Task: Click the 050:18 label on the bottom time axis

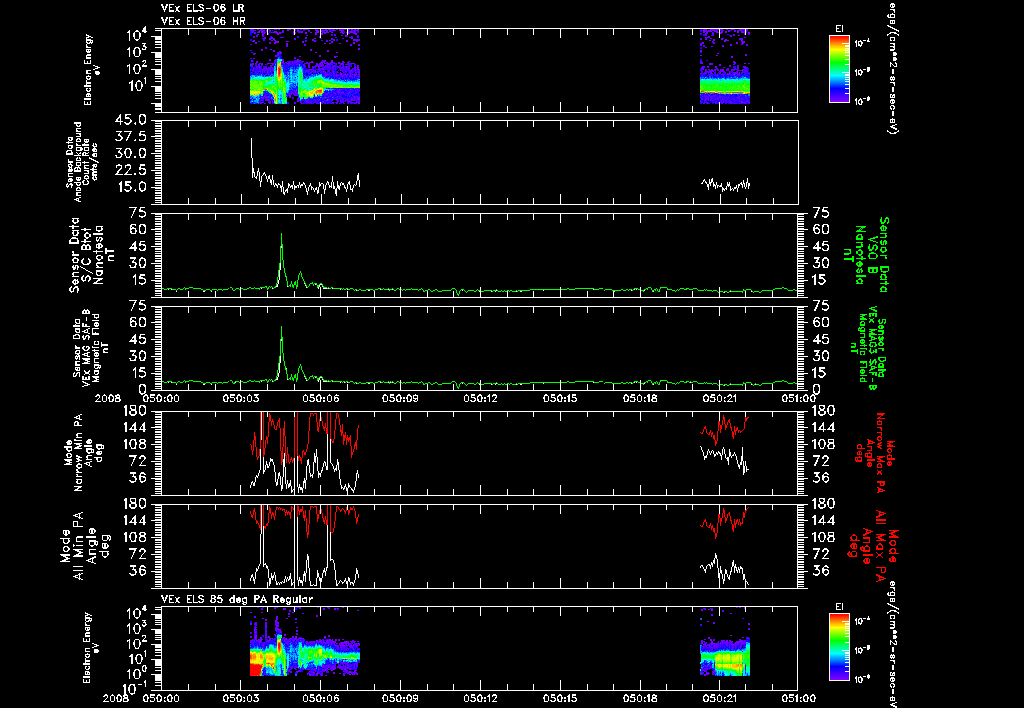Action: point(640,698)
